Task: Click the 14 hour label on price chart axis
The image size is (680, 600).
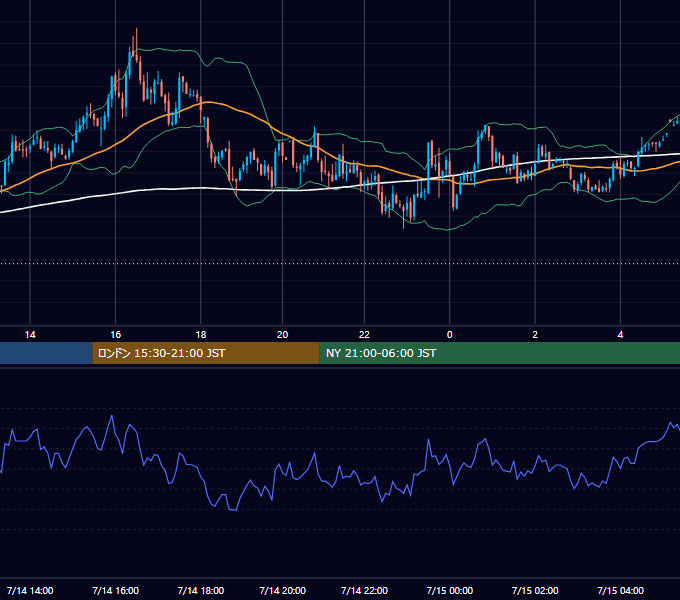Action: click(30, 335)
